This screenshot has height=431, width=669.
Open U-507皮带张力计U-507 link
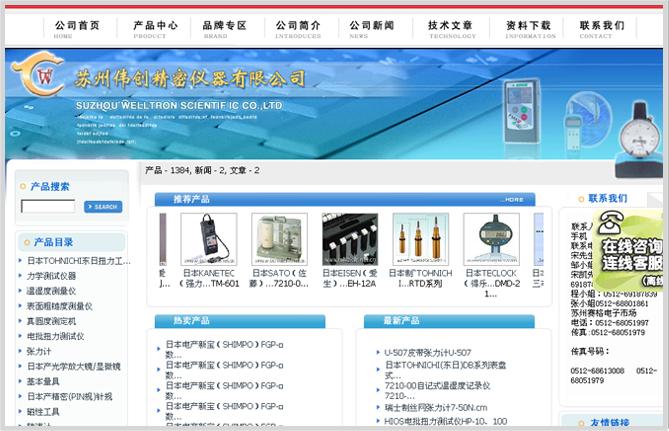[x=428, y=353]
